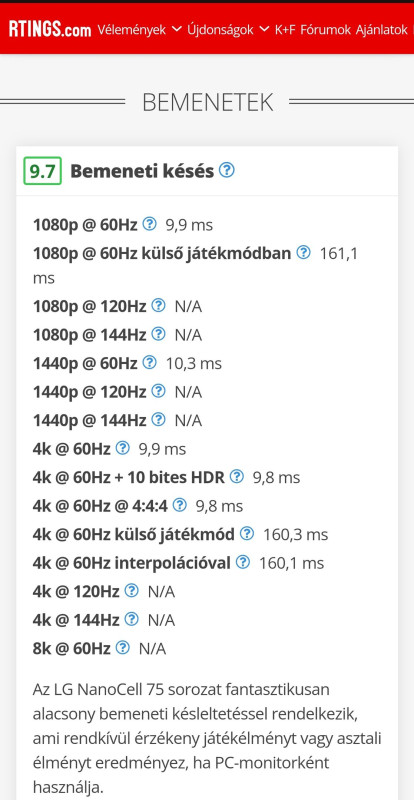Expand the Vélemények dropdown menu
This screenshot has width=414, height=800.
(x=139, y=30)
